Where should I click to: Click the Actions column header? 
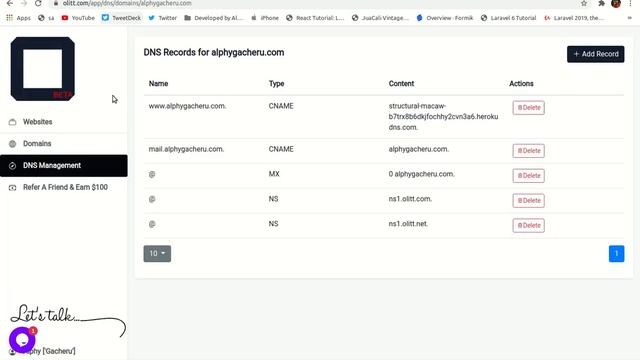521,84
